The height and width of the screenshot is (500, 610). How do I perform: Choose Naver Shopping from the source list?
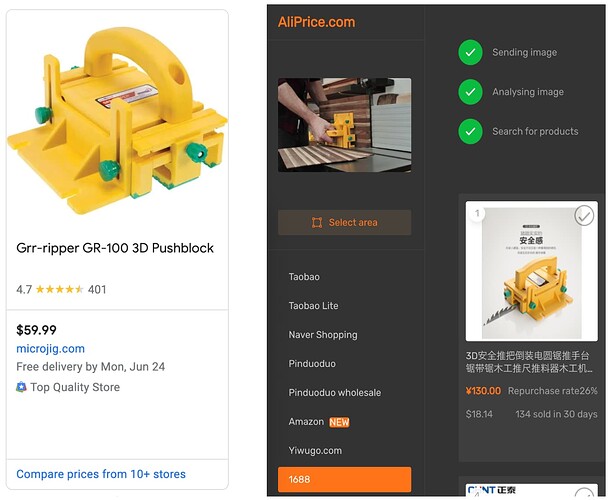coord(323,335)
